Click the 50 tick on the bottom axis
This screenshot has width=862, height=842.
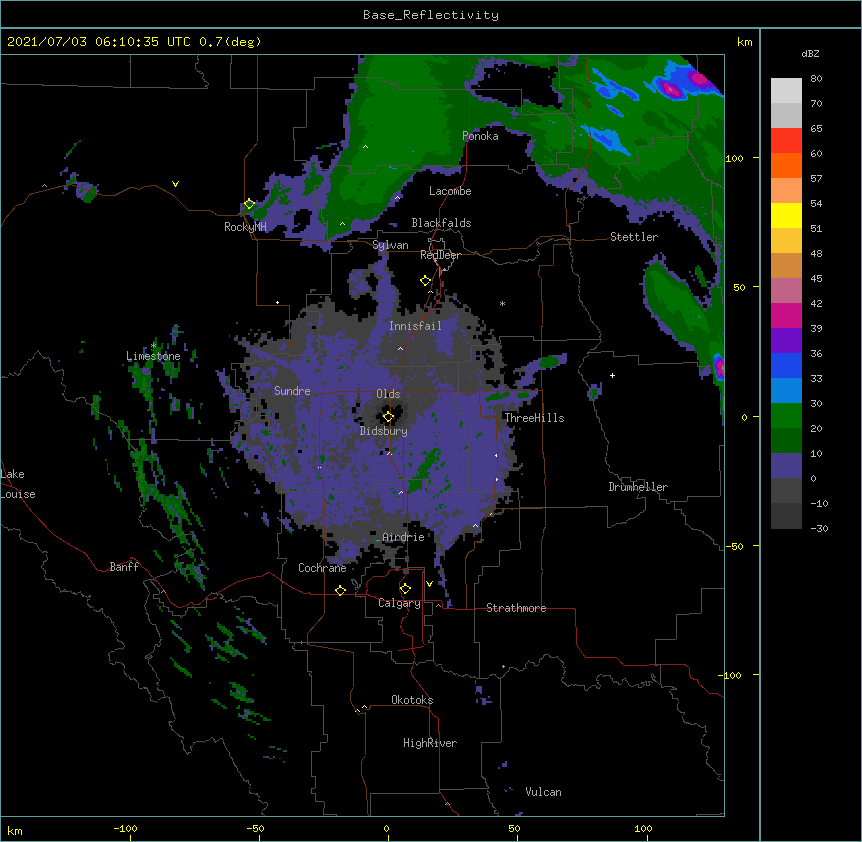[514, 828]
